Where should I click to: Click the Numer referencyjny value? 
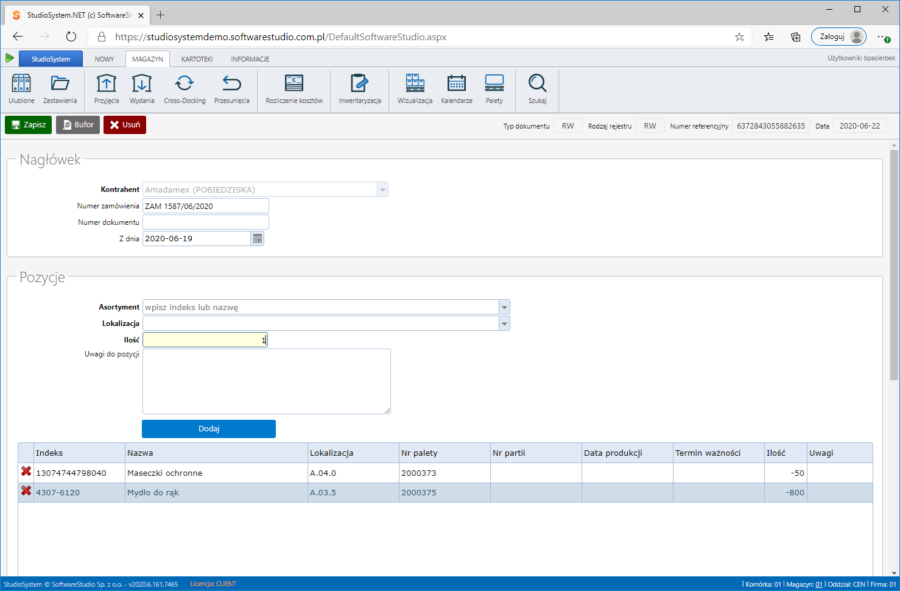(x=771, y=126)
